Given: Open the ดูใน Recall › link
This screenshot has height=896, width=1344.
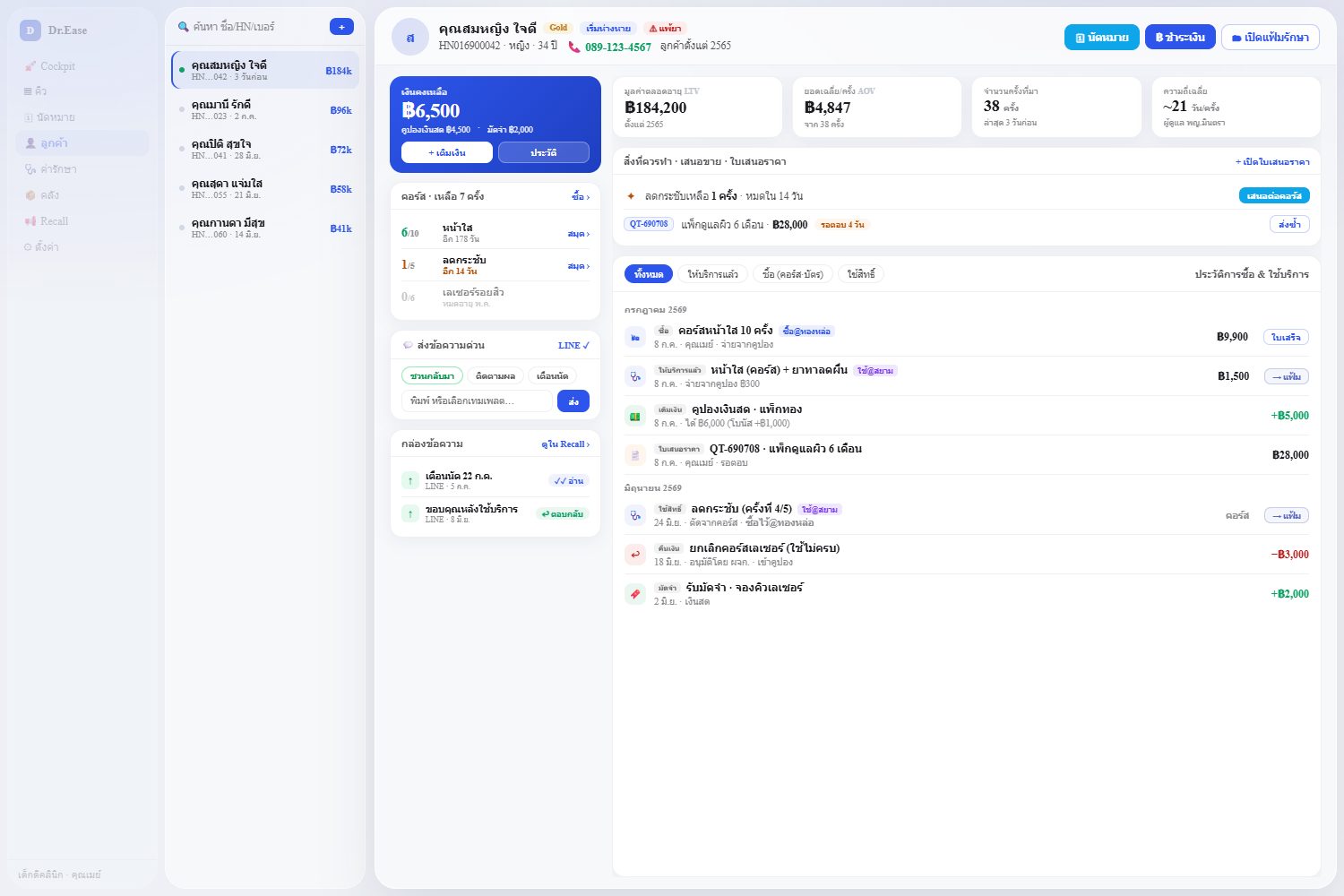Looking at the screenshot, I should 565,444.
